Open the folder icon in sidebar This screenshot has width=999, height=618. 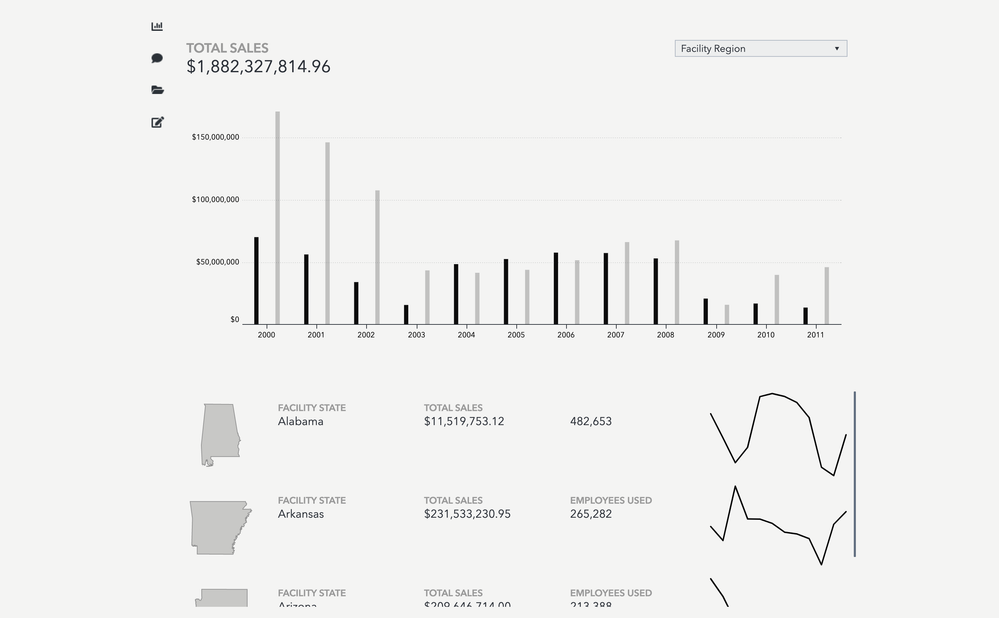[x=157, y=90]
